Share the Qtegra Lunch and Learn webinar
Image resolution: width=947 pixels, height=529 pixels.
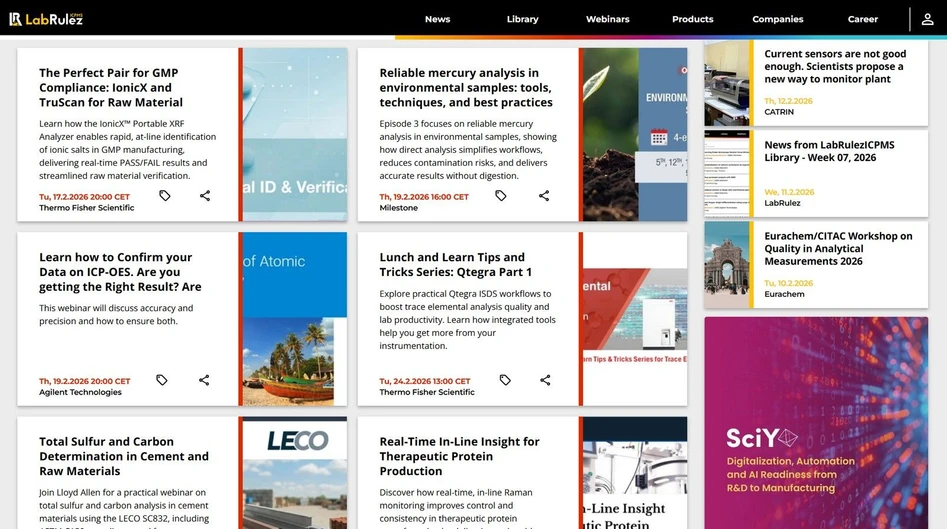545,380
